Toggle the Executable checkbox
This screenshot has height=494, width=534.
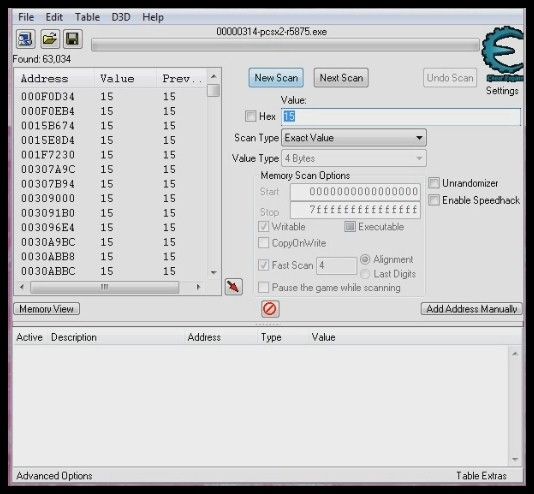click(x=350, y=226)
